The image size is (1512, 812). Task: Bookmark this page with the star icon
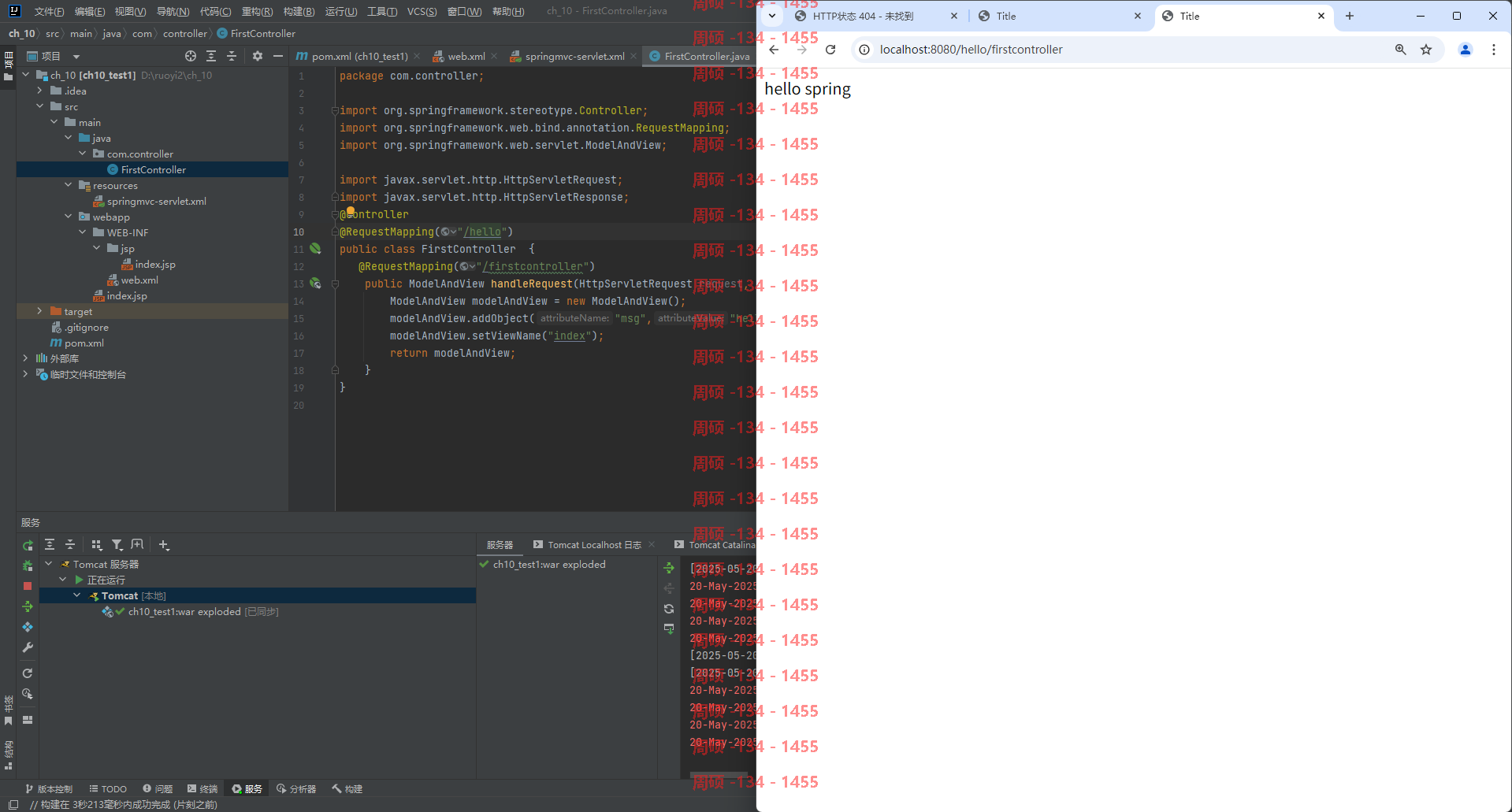tap(1426, 50)
